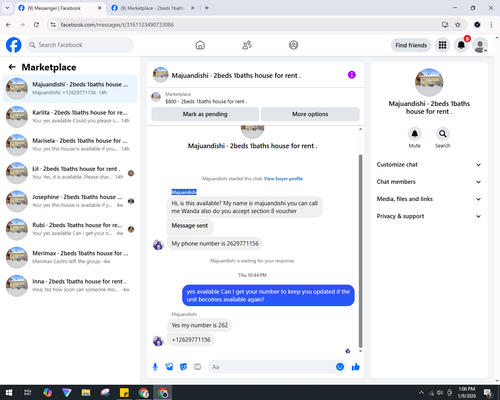This screenshot has width=500, height=400.
Task: View site information icon in address bar
Action: pyautogui.click(x=53, y=25)
